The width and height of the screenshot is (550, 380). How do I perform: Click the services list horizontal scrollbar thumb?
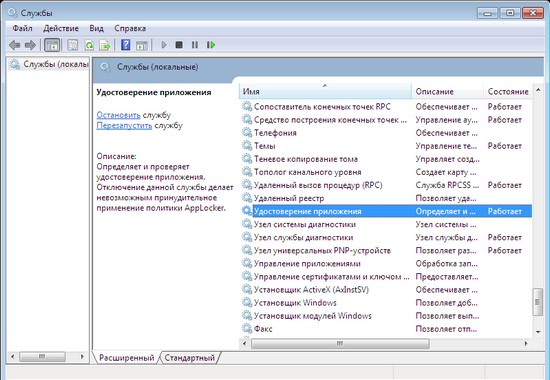[x=340, y=344]
